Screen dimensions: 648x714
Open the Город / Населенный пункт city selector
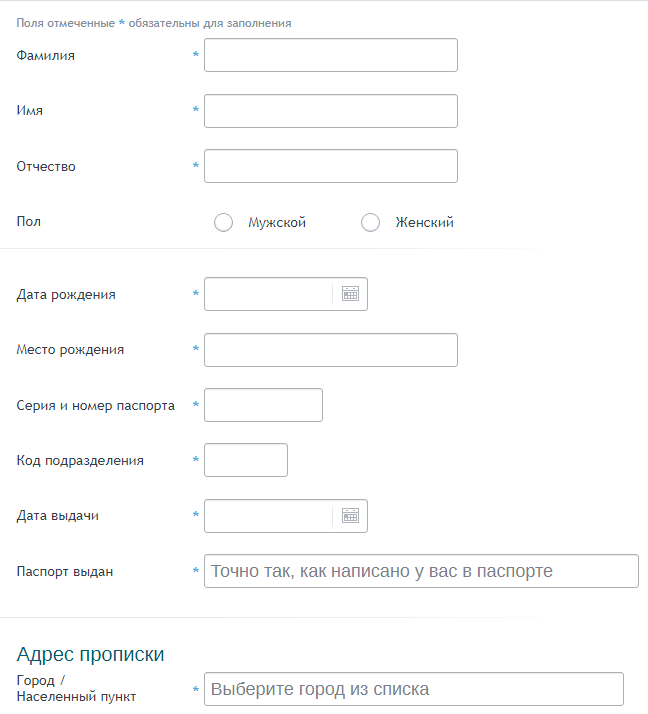coord(414,689)
